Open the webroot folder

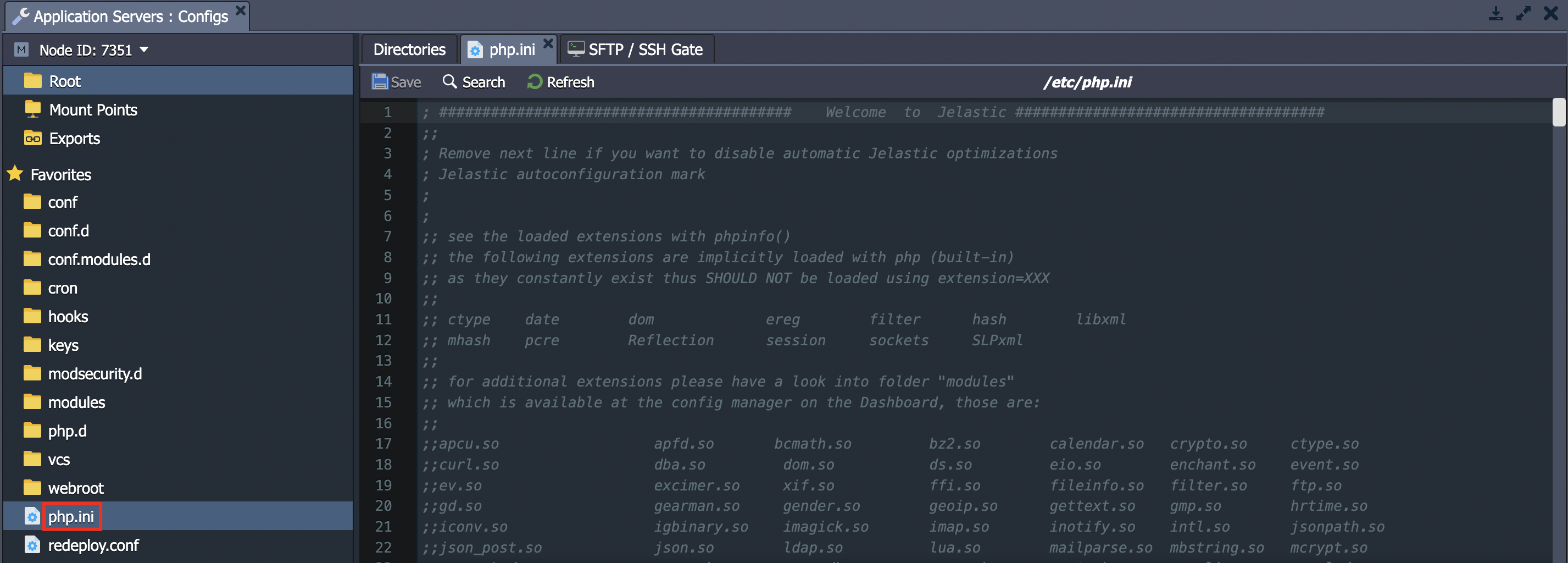[x=76, y=488]
